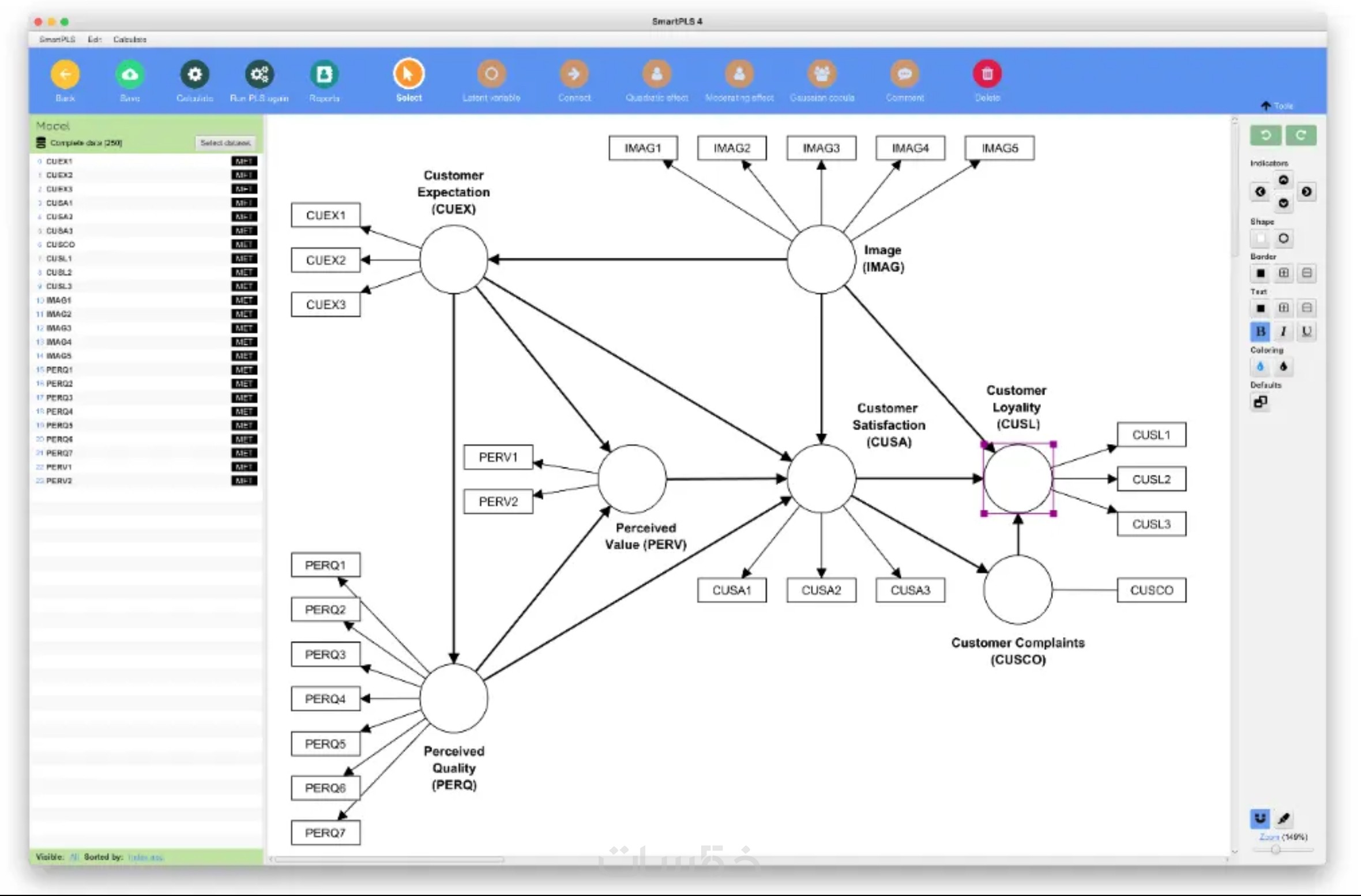Select the Latent variable tool
Image resolution: width=1361 pixels, height=896 pixels.
point(491,74)
